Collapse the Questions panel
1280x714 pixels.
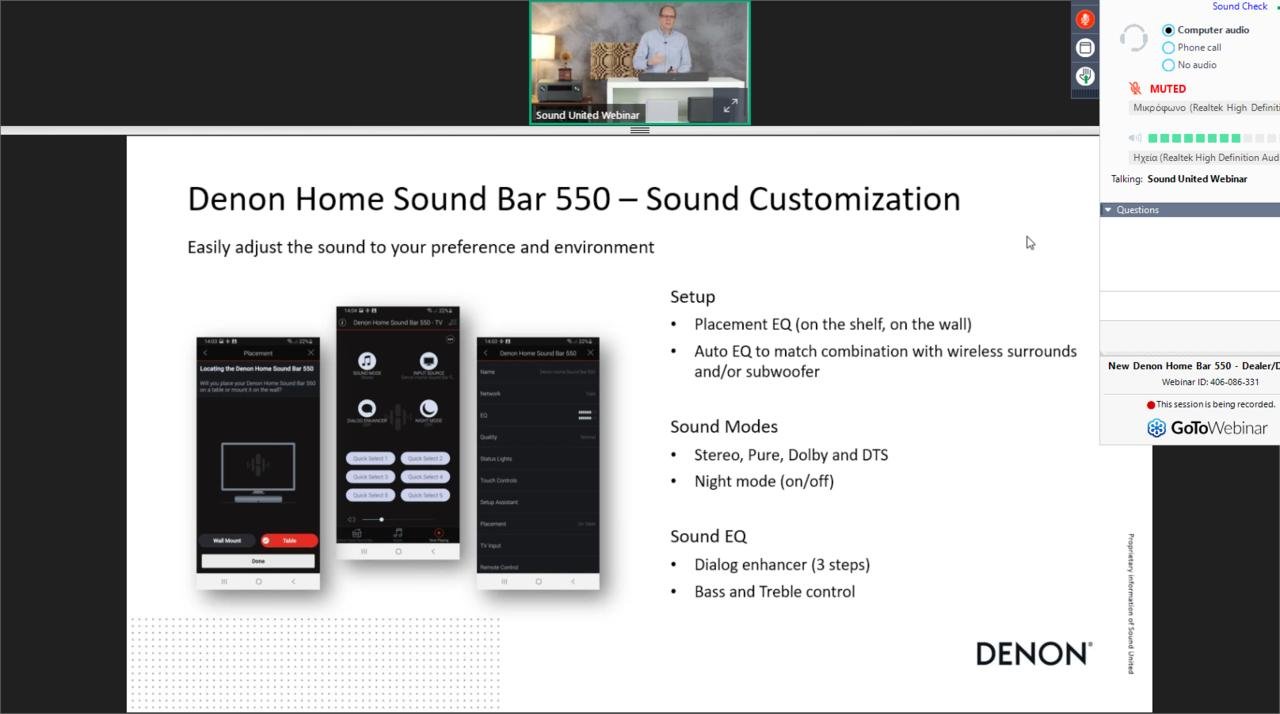[1108, 210]
